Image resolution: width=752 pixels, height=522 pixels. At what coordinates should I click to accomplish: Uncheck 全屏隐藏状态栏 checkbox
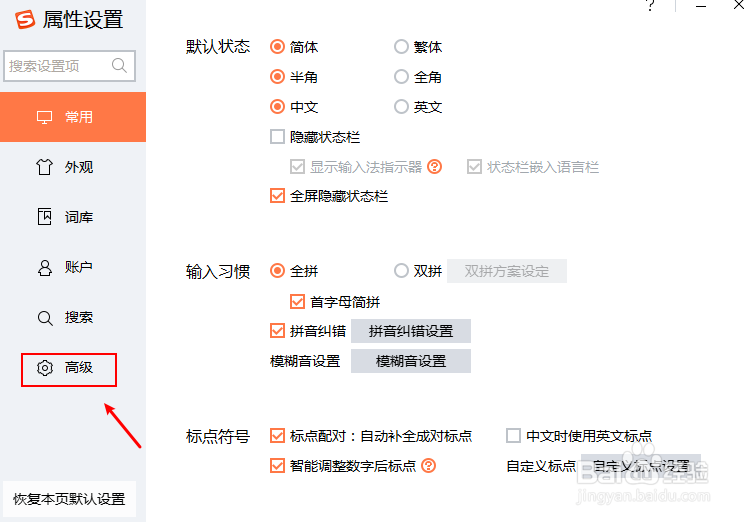click(x=277, y=196)
